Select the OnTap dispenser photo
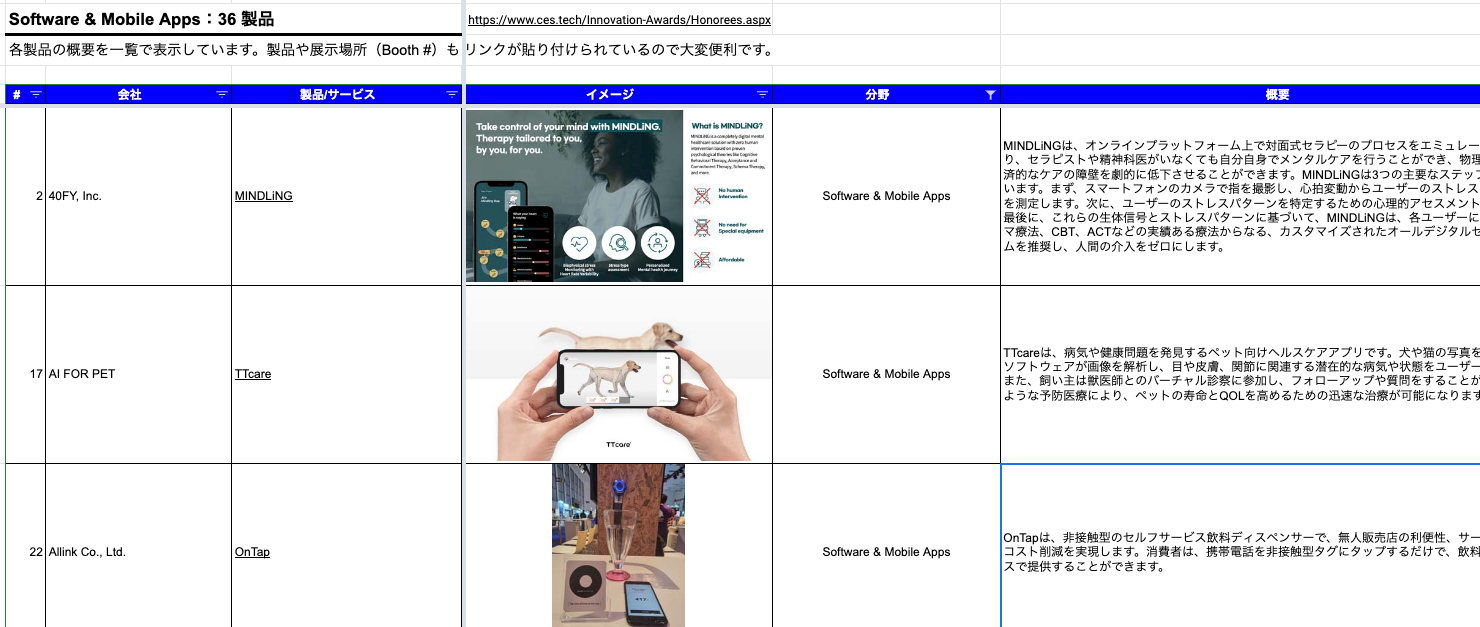Image resolution: width=1480 pixels, height=627 pixels. point(619,545)
